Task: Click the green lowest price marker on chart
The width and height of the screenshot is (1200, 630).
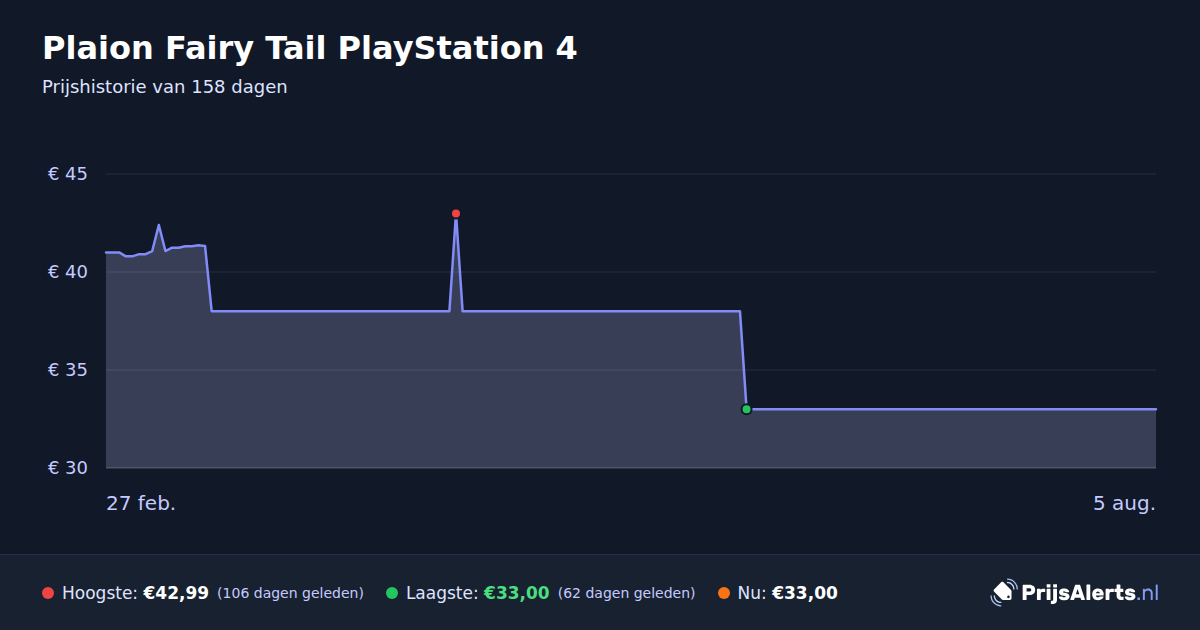Action: click(746, 409)
